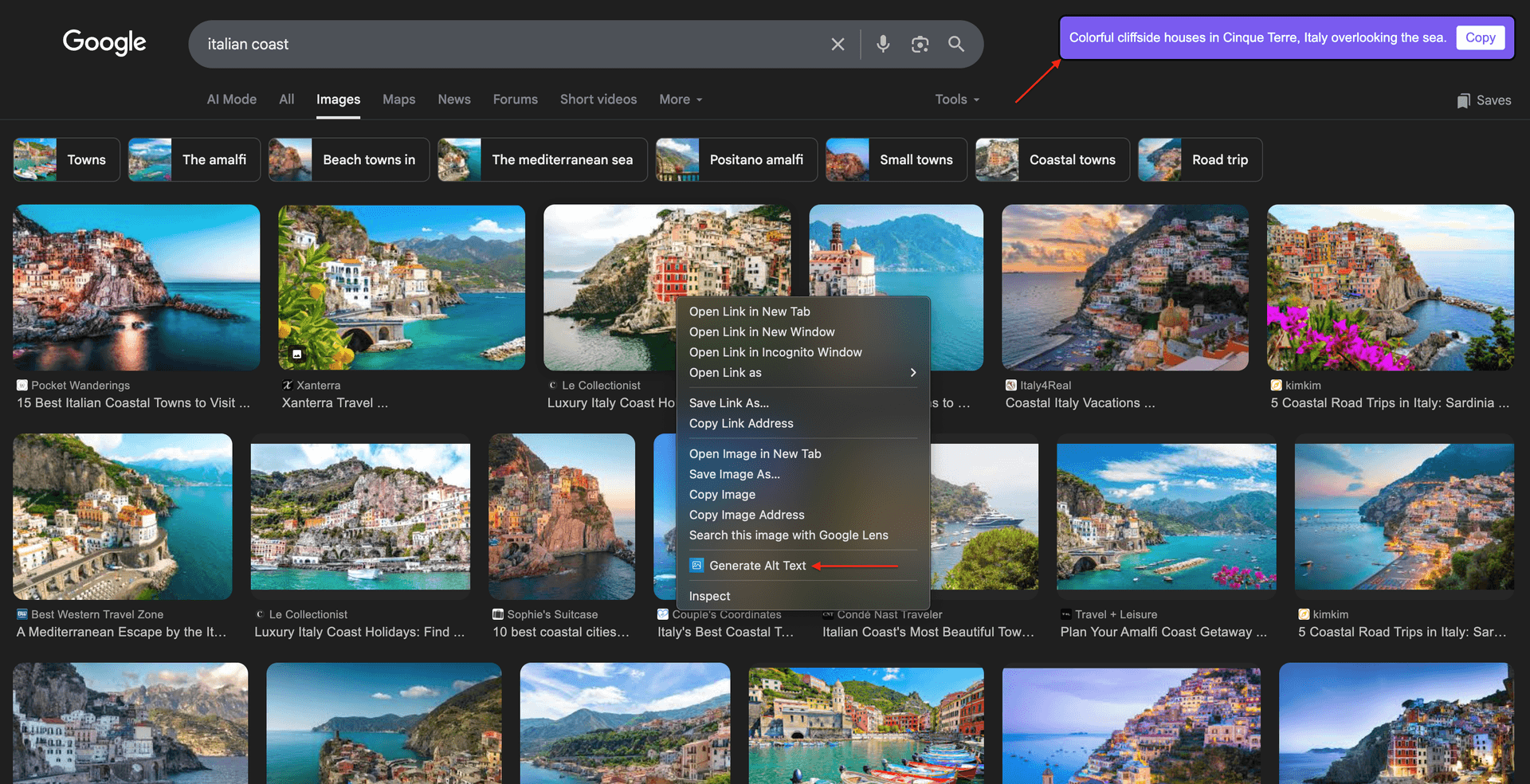Click the search magnifier icon

click(x=955, y=44)
